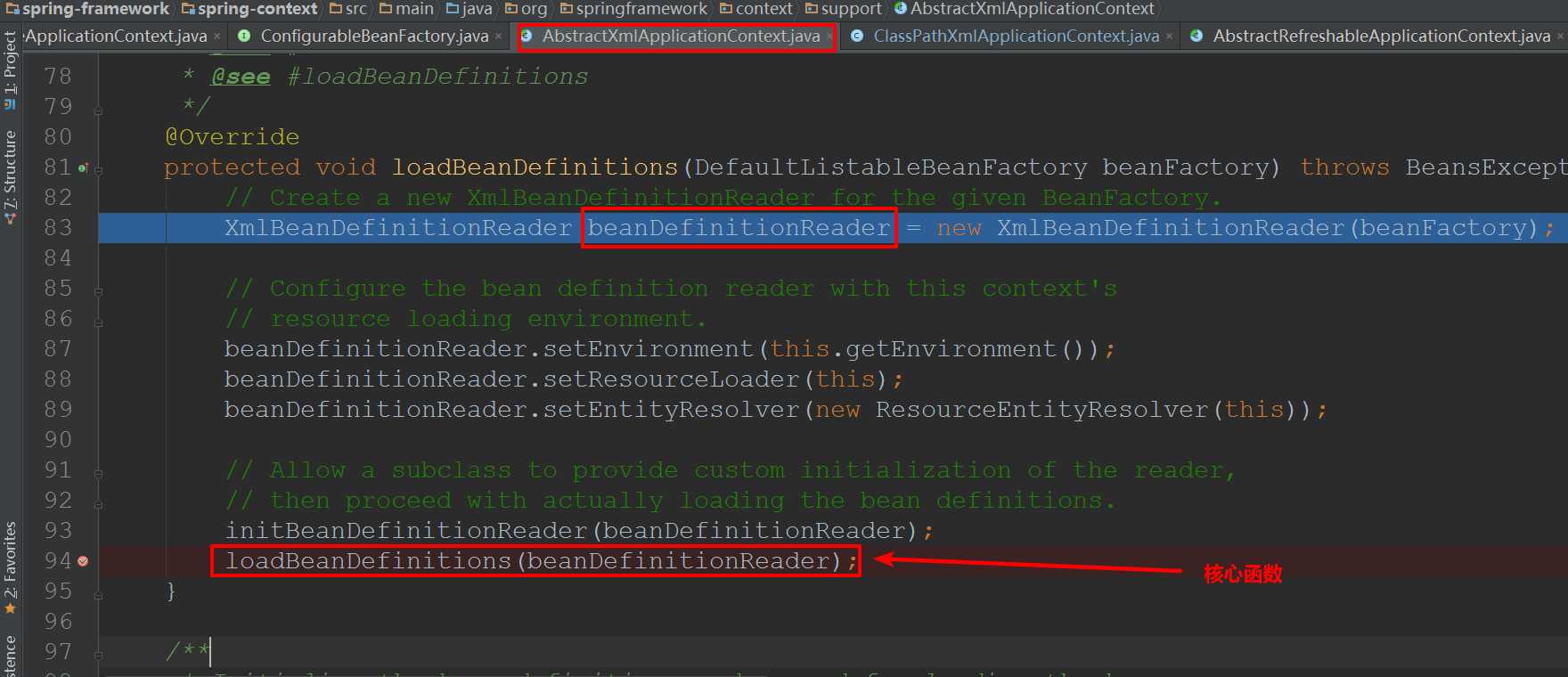
Task: Click loadBeanDefinitions method name on line 81
Action: 535,167
